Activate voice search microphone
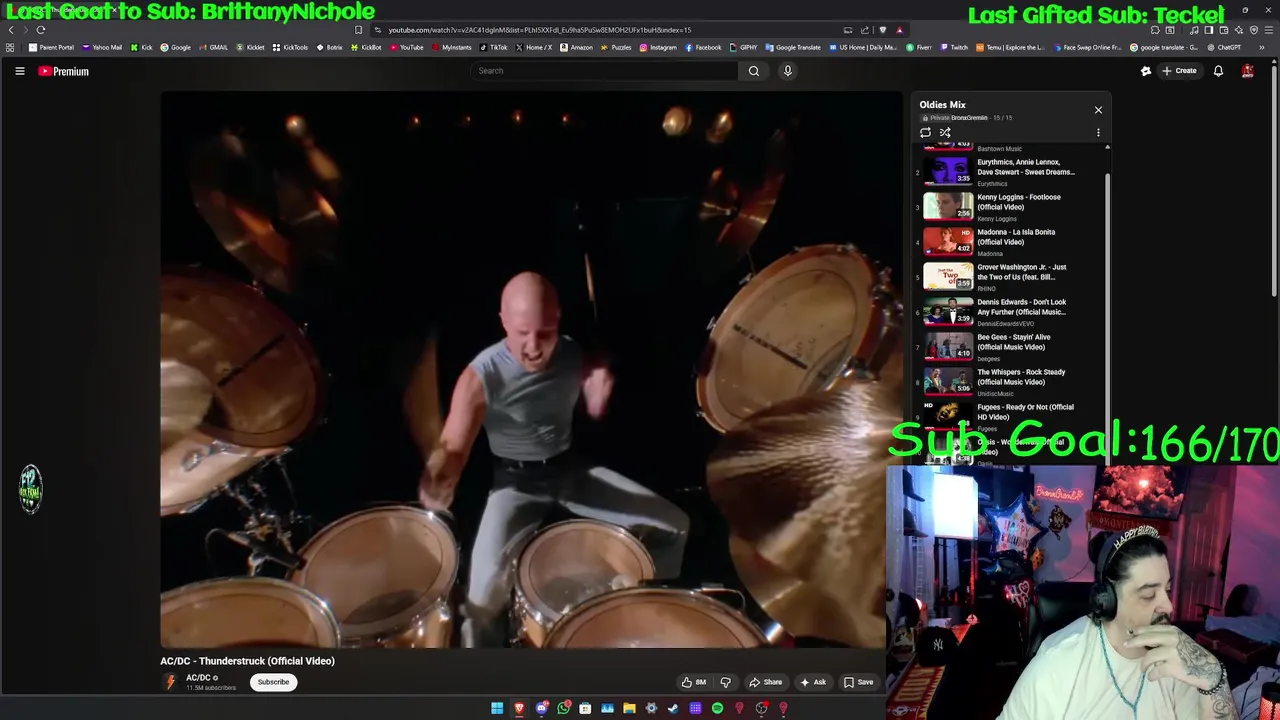1280x720 pixels. pos(788,71)
